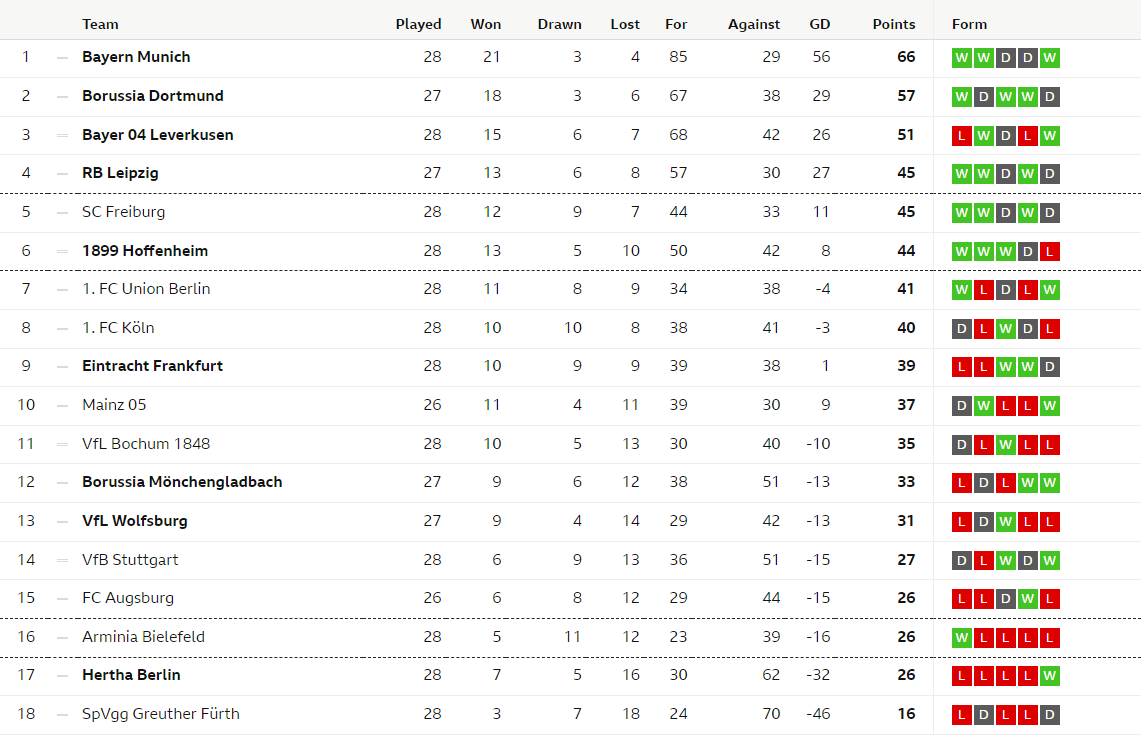The image size is (1142, 736).
Task: Click 1. FC Köln's green W form badge
Action: pos(1006,328)
